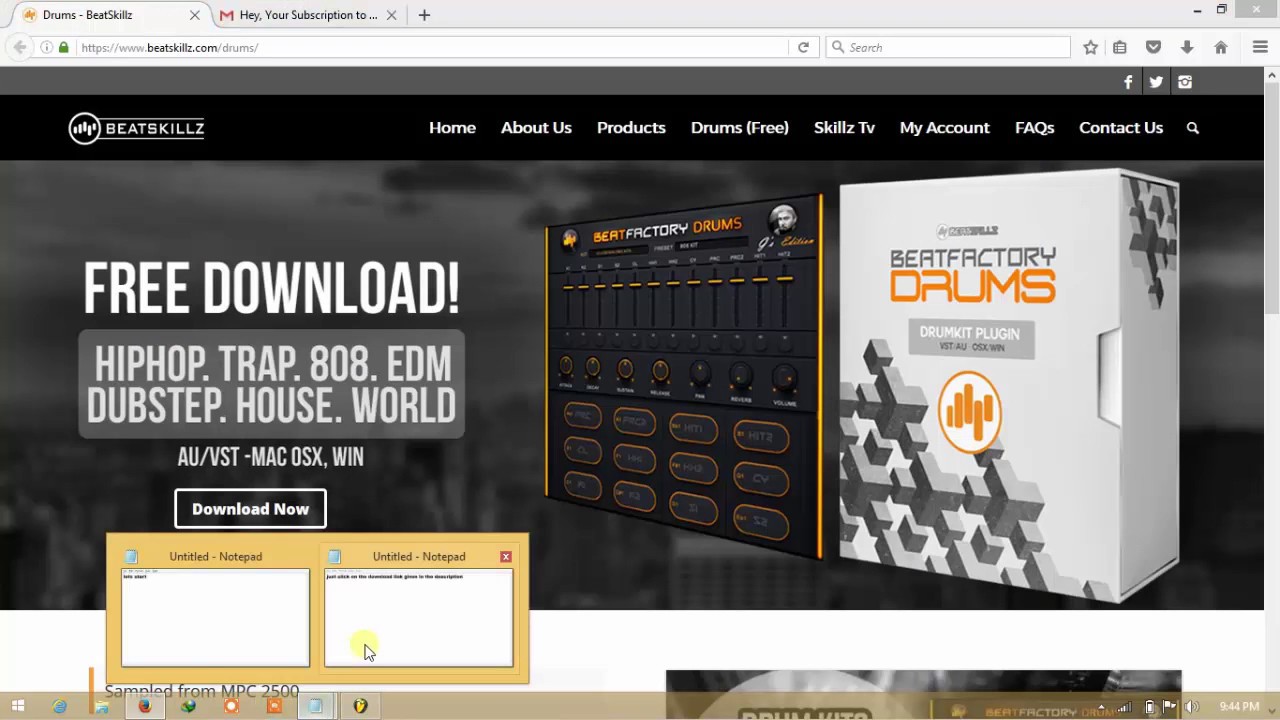Viewport: 1280px width, 720px height.
Task: Open the Products menu item
Action: tap(631, 128)
